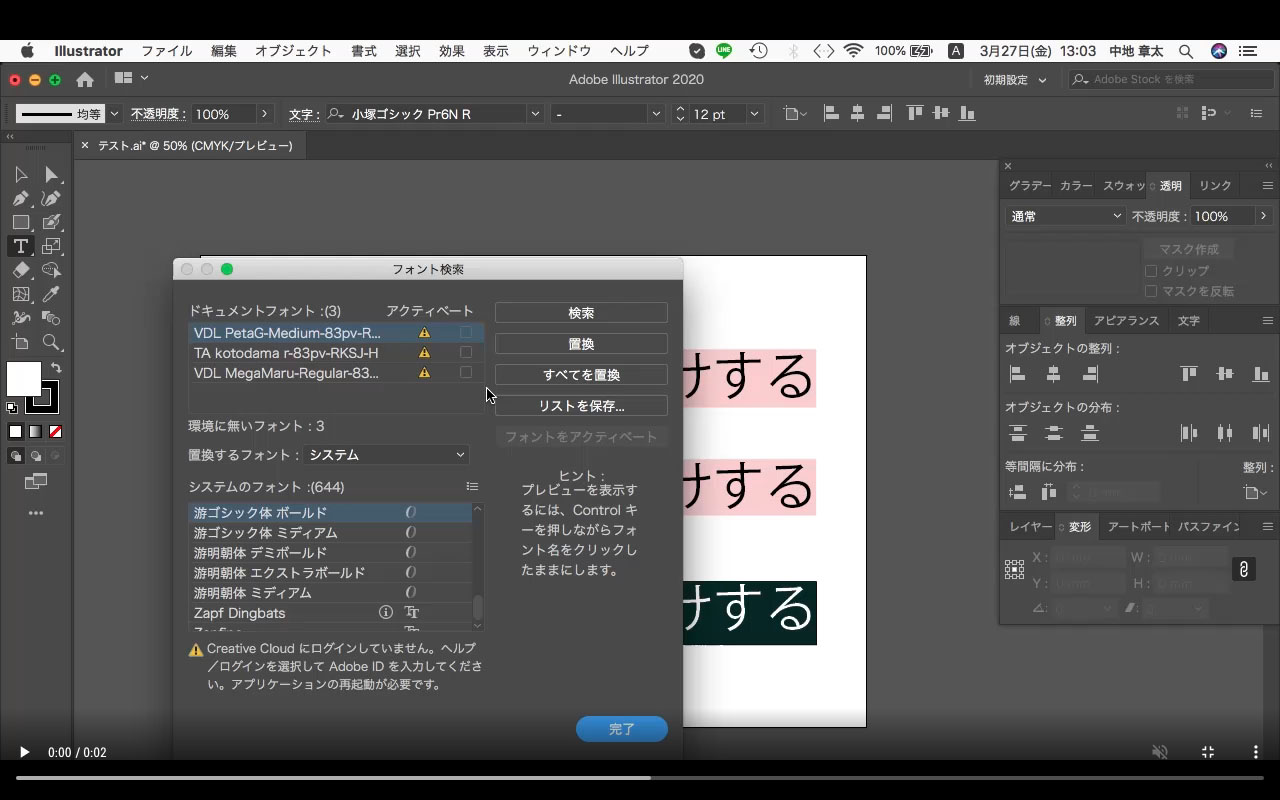Screen dimensions: 1280x800
Task: Check activate box for TA kotodama font
Action: click(466, 352)
